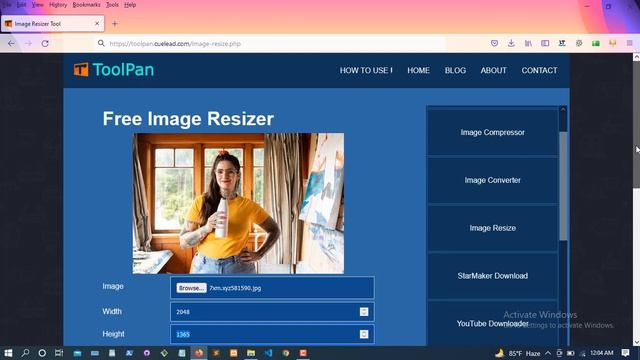This screenshot has width=640, height=360.
Task: Open the Tools menu
Action: point(112,5)
